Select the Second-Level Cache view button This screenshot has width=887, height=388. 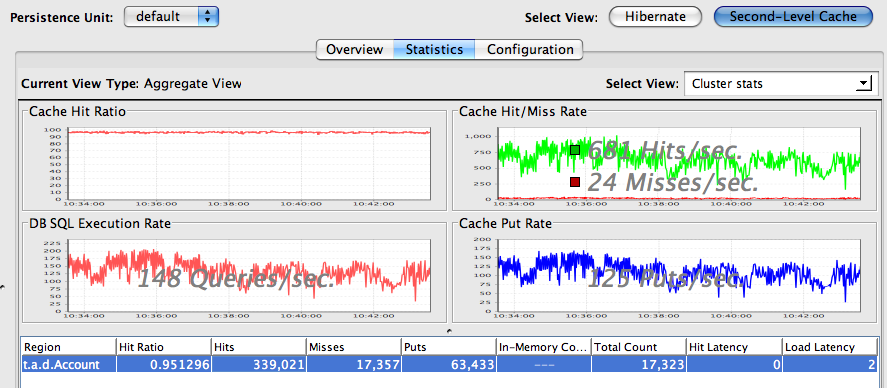click(x=793, y=17)
